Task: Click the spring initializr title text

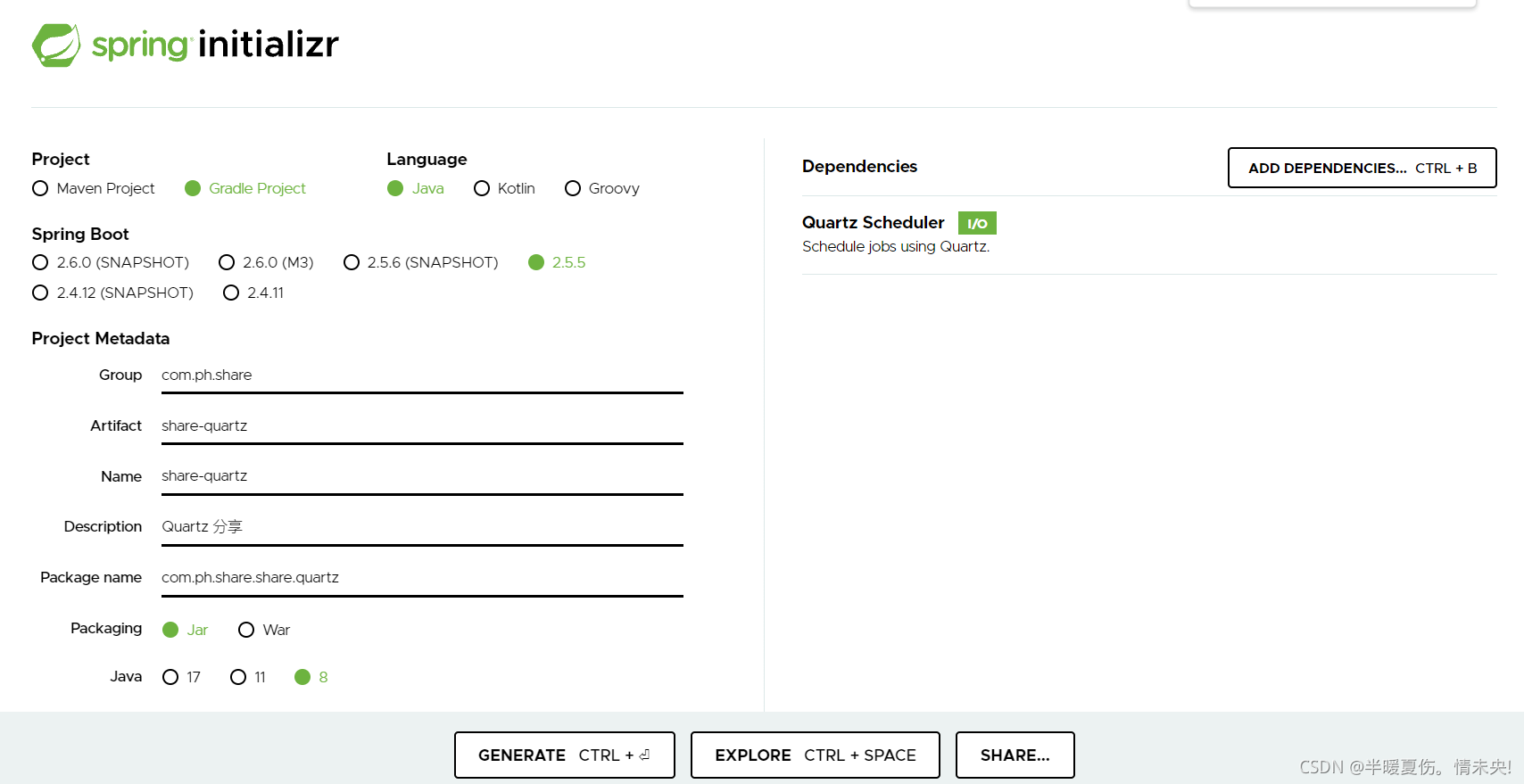Action: point(215,44)
